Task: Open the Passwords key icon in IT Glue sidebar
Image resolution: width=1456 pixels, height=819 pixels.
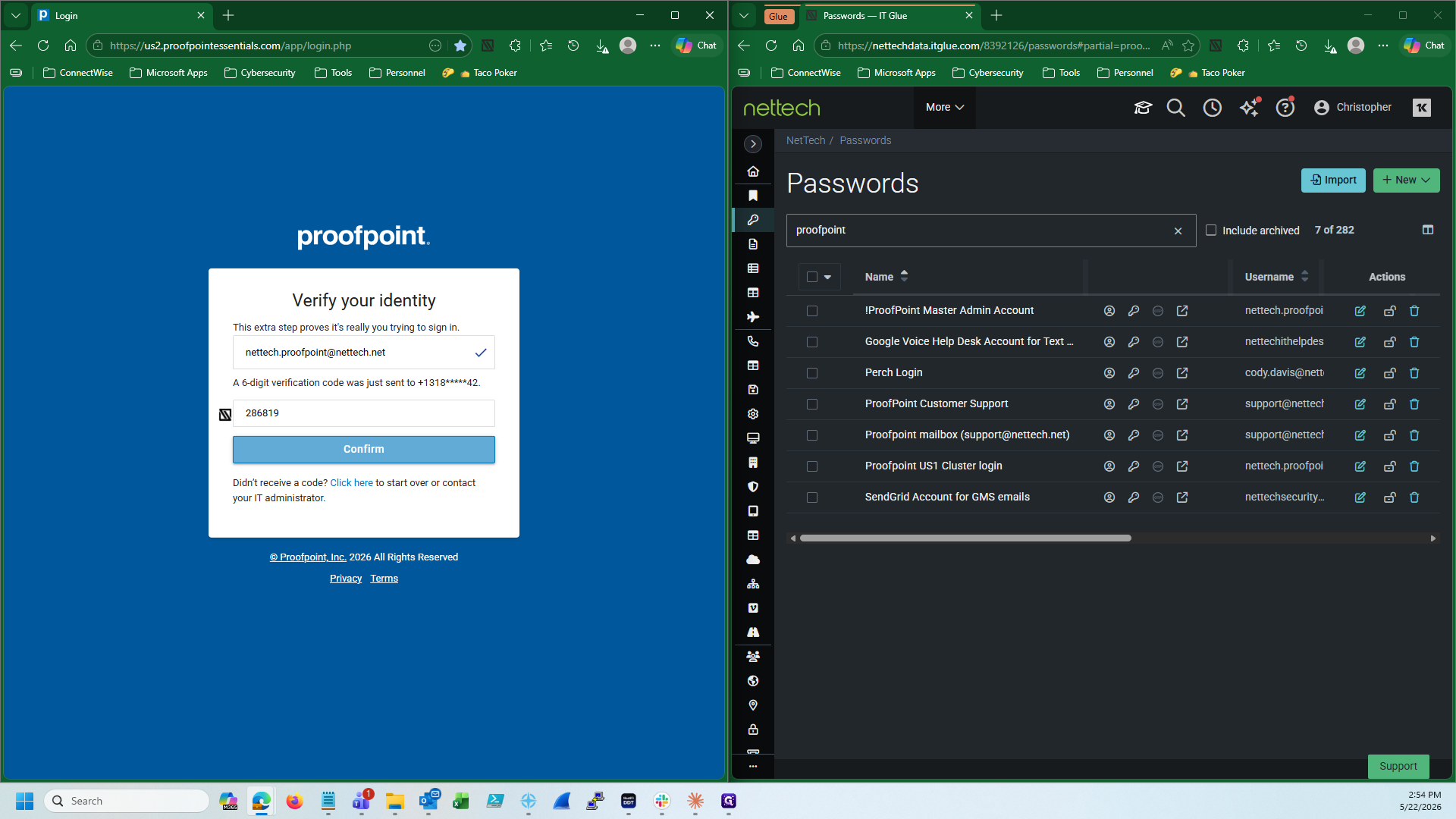Action: (753, 220)
